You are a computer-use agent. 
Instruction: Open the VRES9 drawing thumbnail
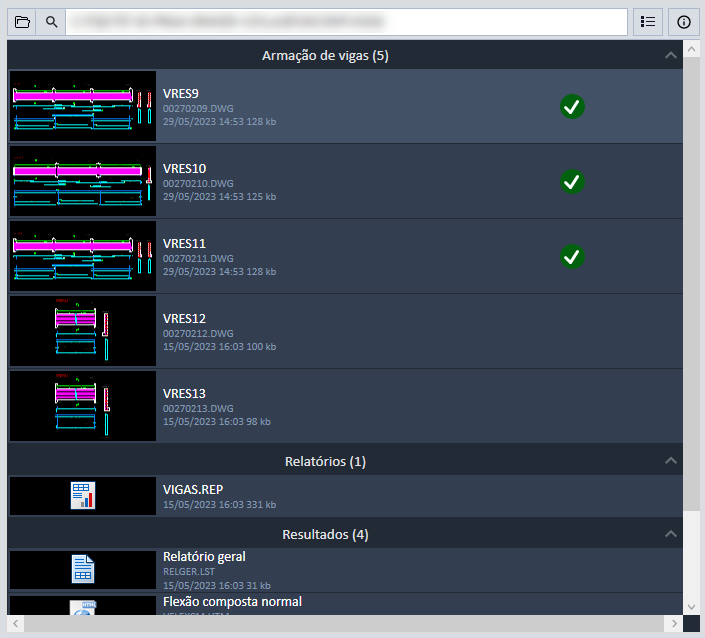click(x=83, y=106)
